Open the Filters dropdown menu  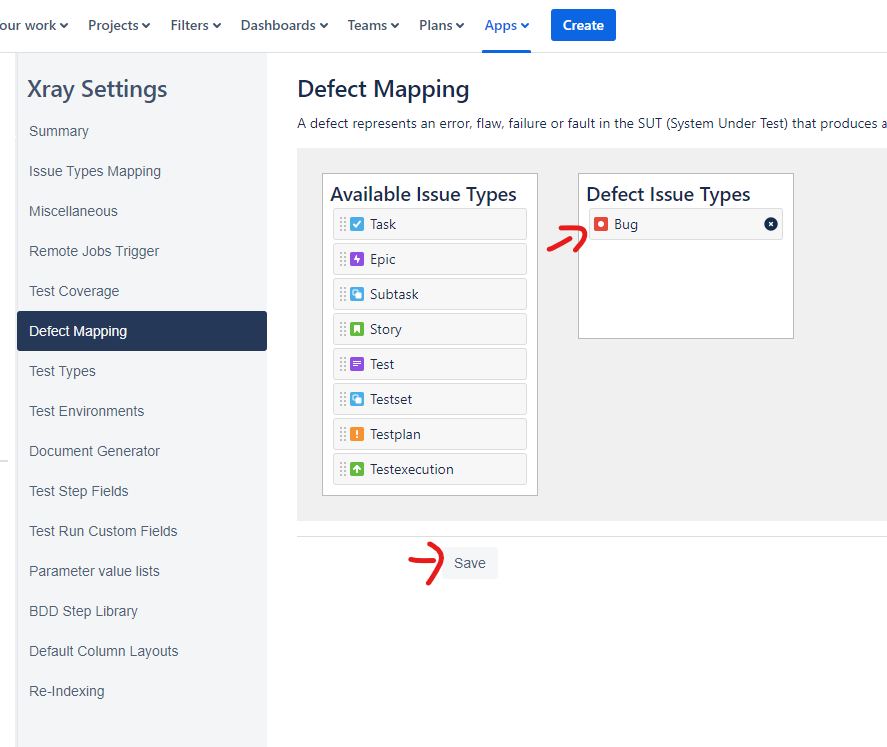pos(196,25)
